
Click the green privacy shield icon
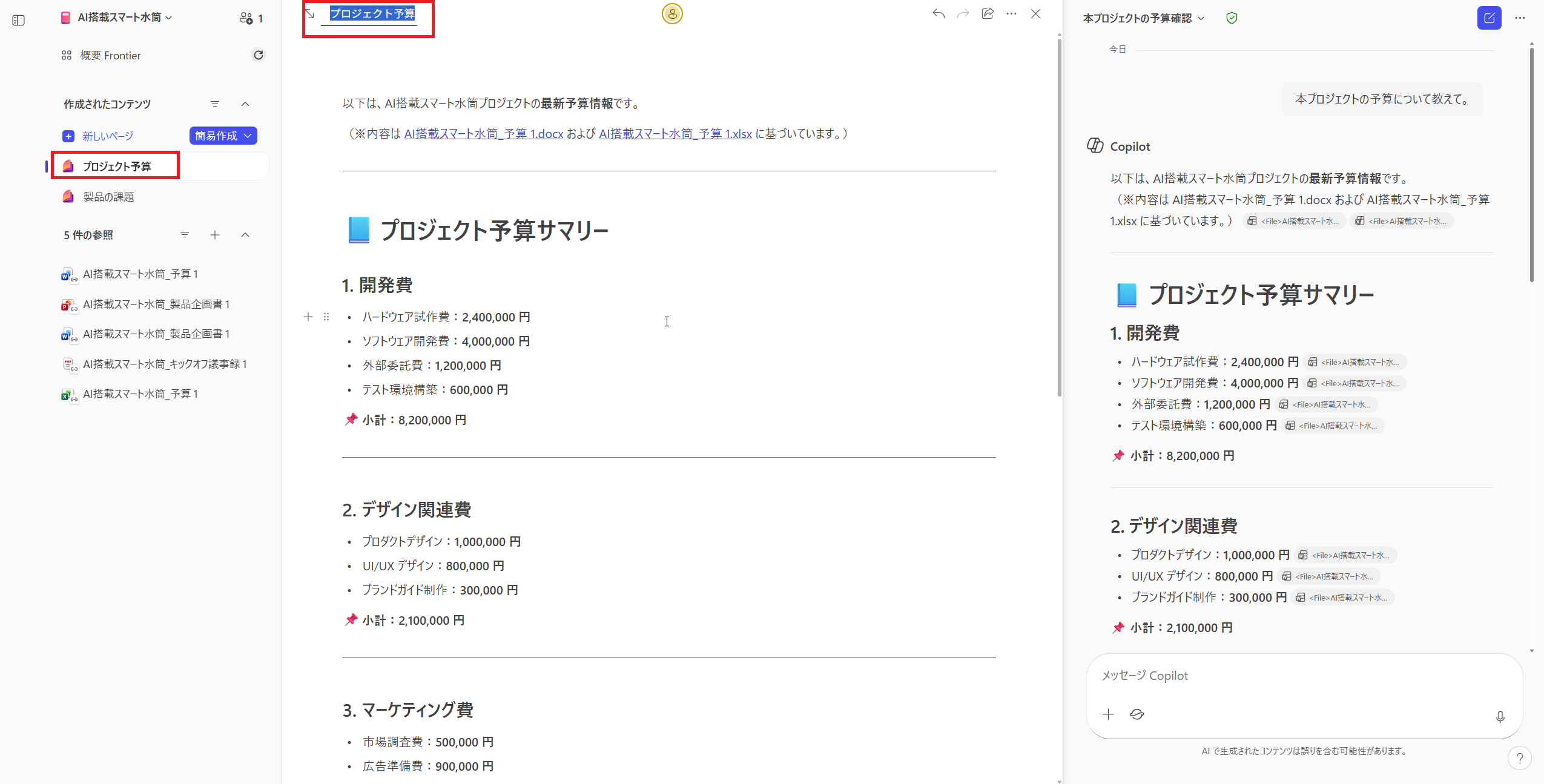1231,18
